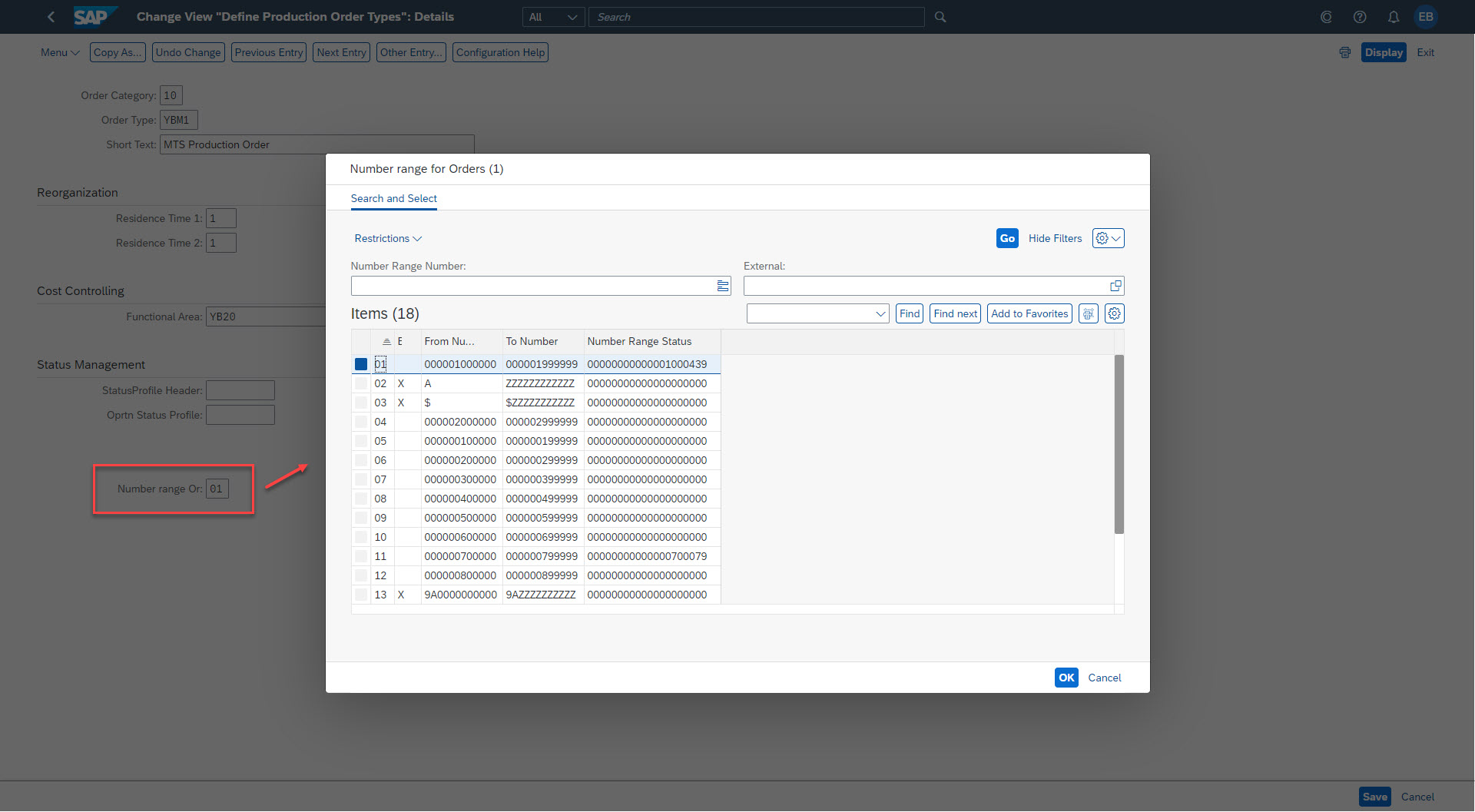Click the Go button
The width and height of the screenshot is (1475, 812).
[x=1007, y=238]
